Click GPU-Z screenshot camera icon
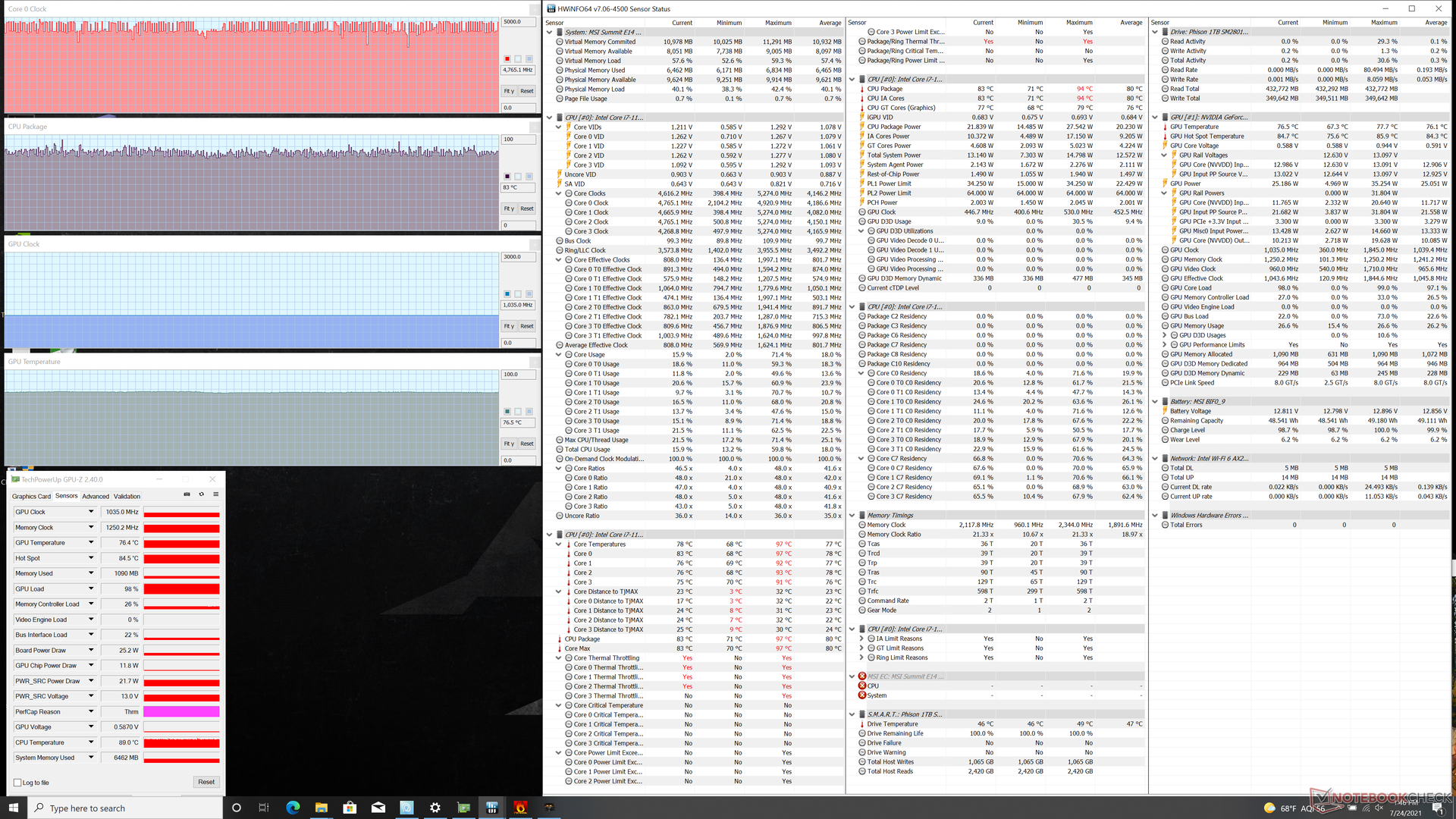 (187, 494)
